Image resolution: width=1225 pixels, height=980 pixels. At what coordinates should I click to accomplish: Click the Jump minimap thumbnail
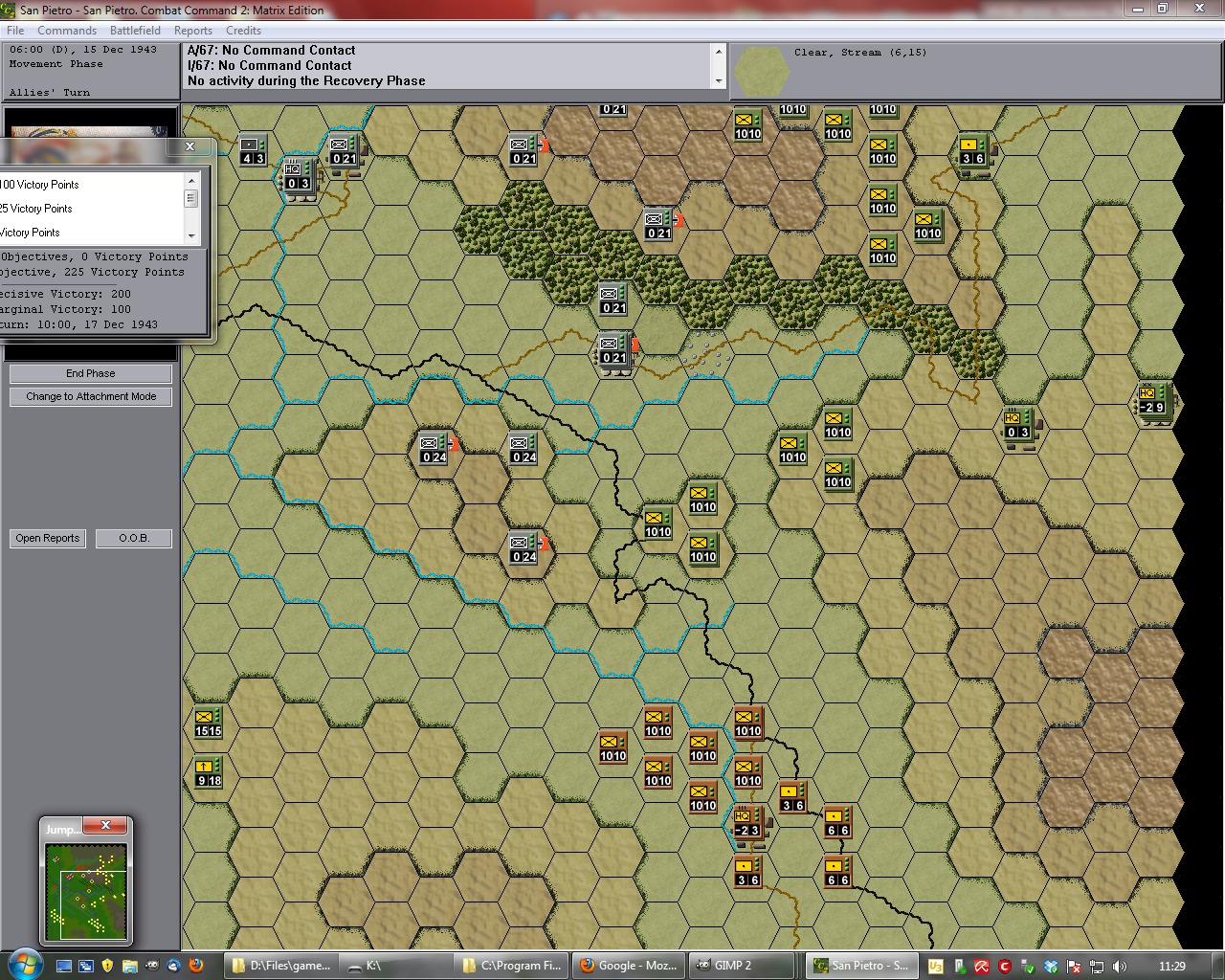point(86,892)
